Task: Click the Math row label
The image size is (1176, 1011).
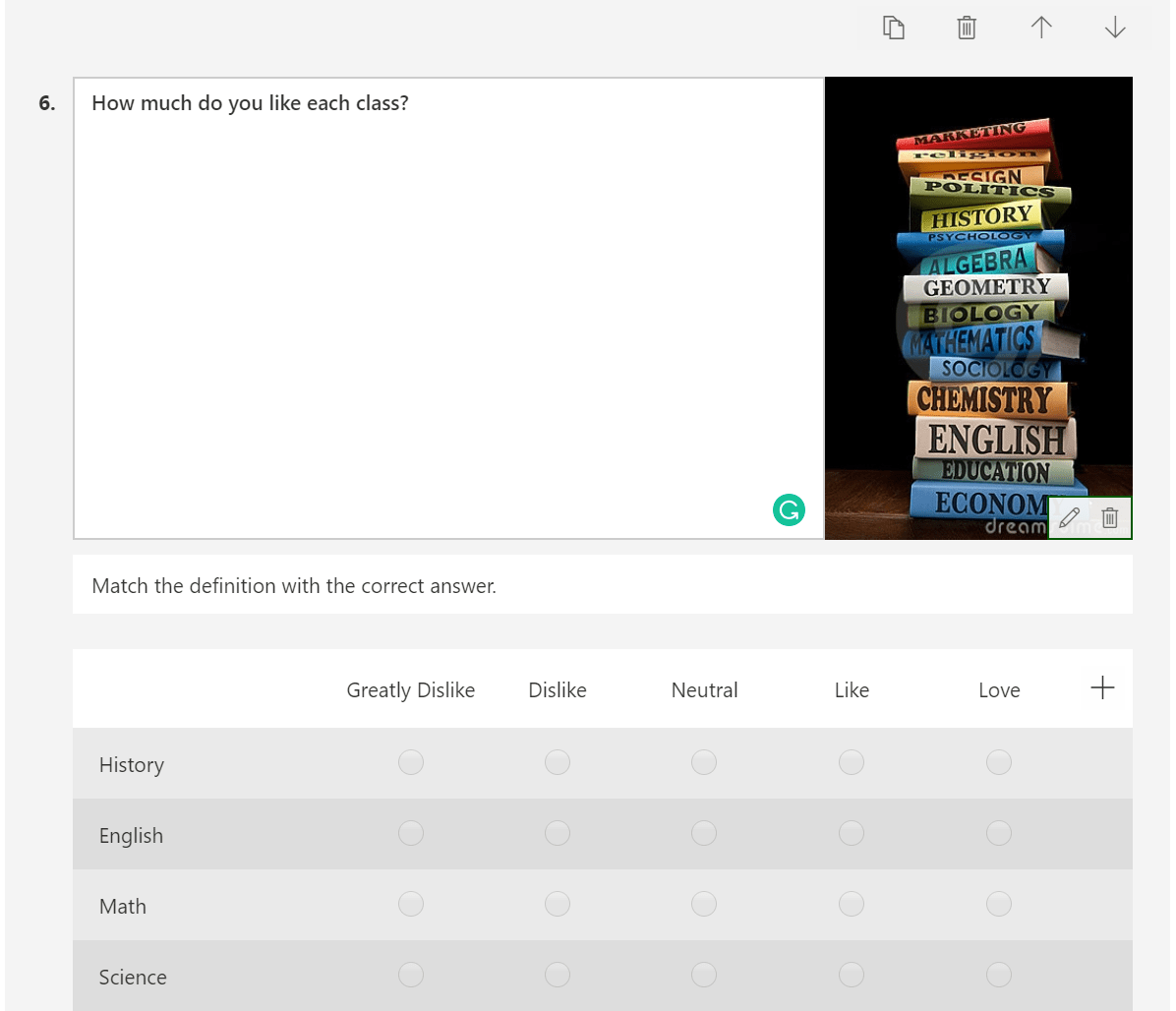Action: [x=122, y=906]
